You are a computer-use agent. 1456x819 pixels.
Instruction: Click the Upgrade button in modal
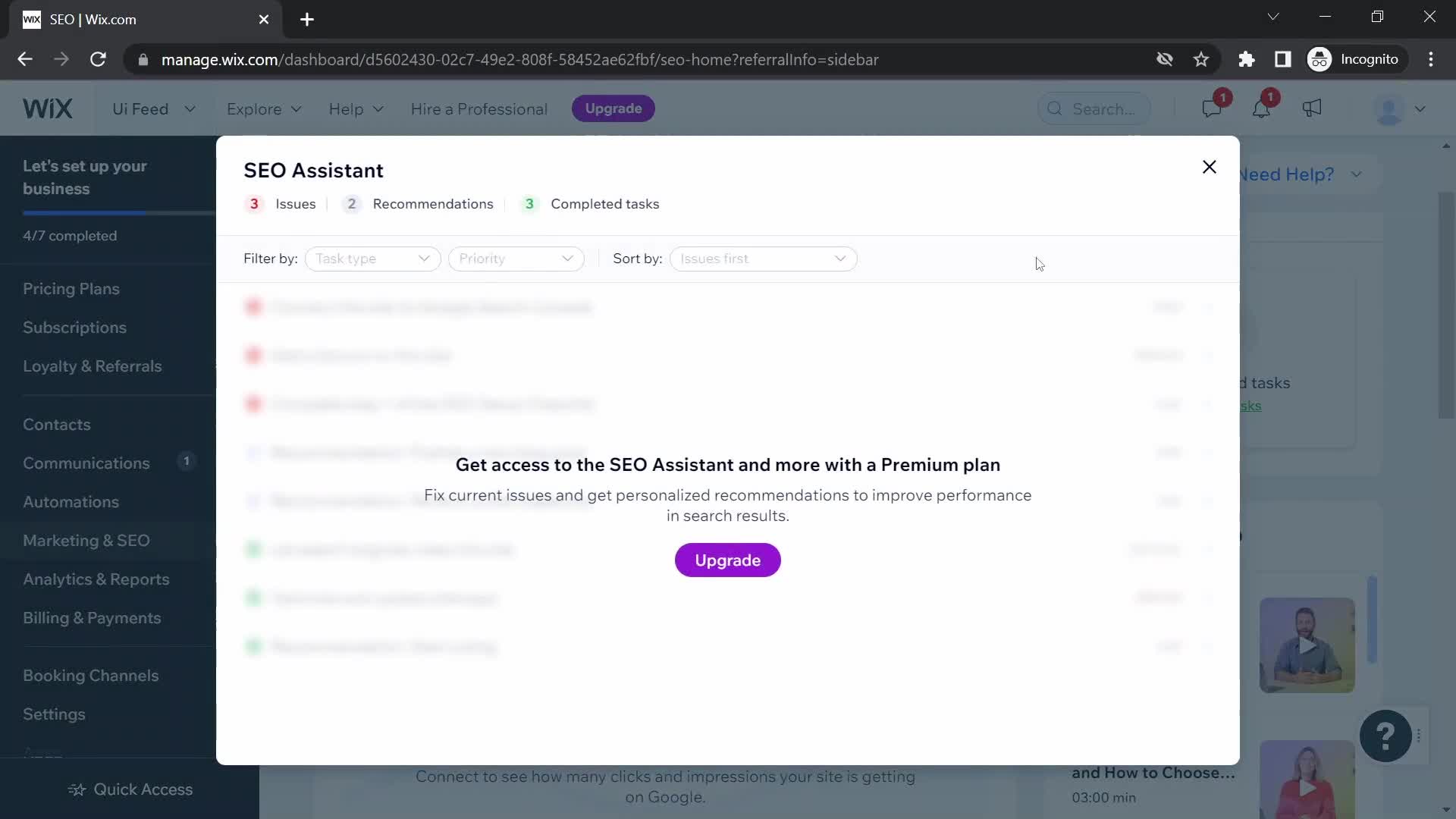point(728,560)
